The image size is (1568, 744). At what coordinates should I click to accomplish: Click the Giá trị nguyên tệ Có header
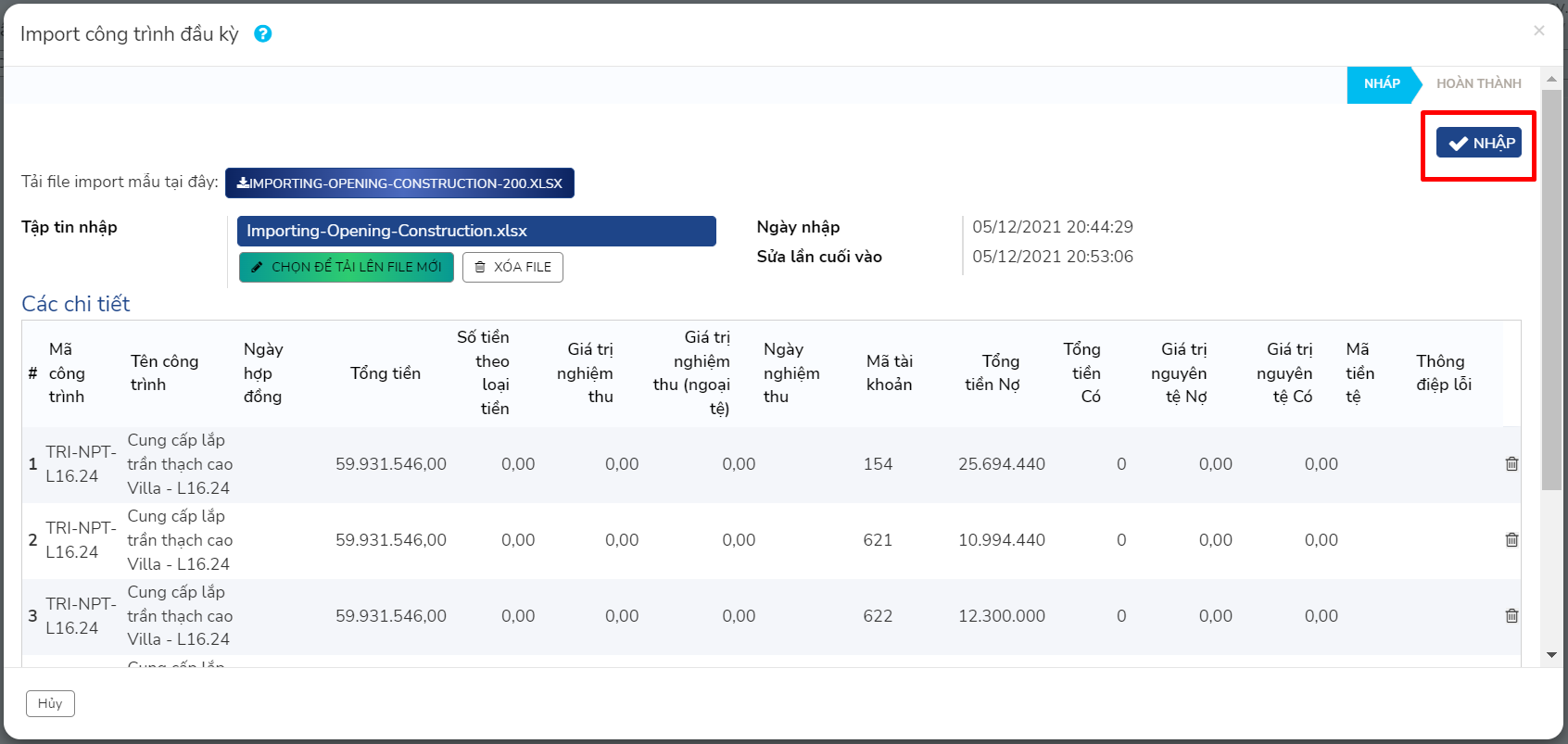1284,372
